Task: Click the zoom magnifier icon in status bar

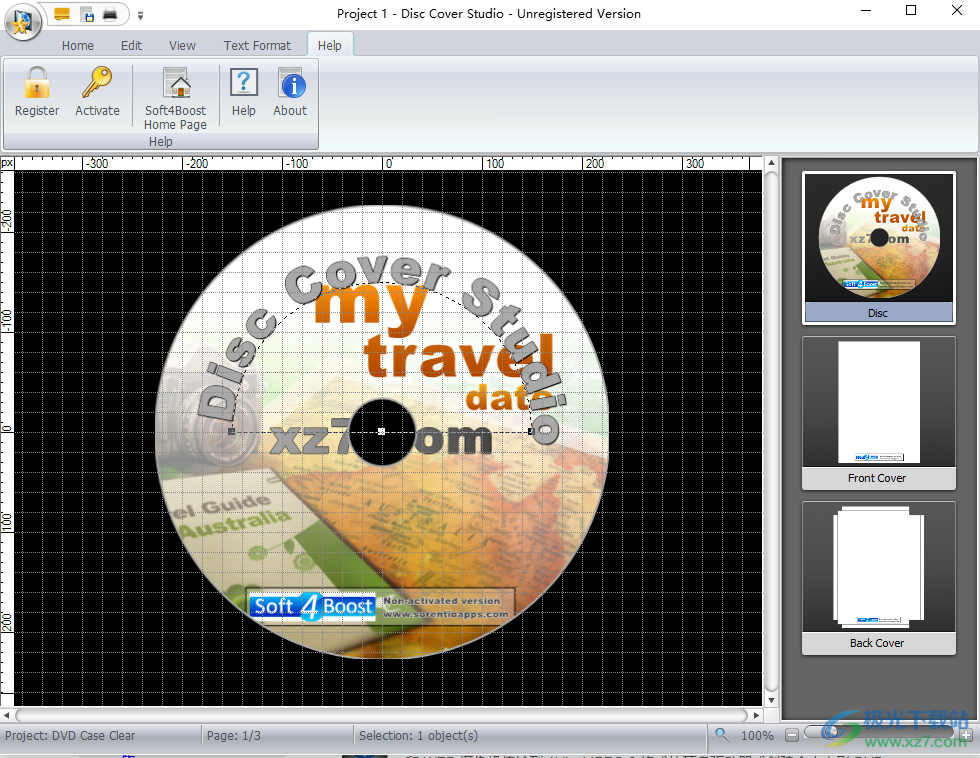Action: pos(722,735)
